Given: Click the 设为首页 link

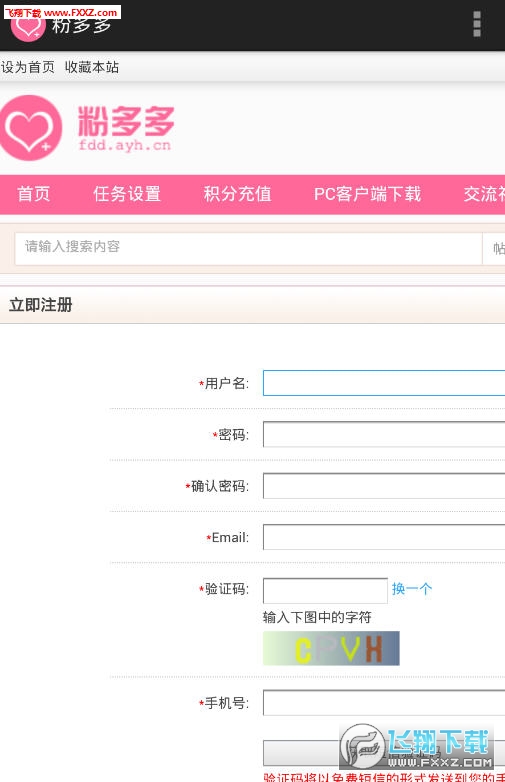Looking at the screenshot, I should point(28,67).
